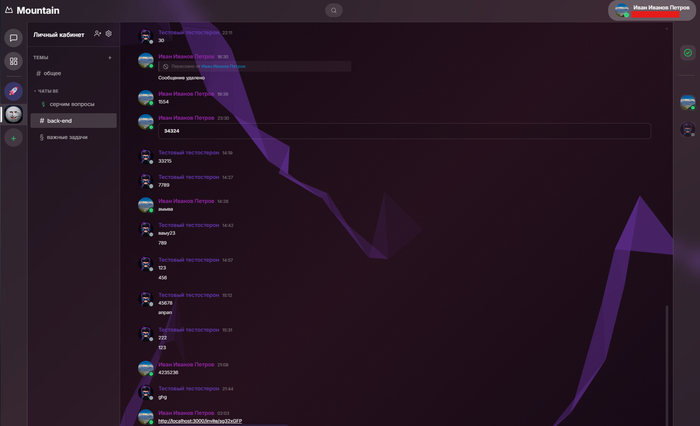Click the message text ghg
This screenshot has height=426, width=700.
(162, 397)
